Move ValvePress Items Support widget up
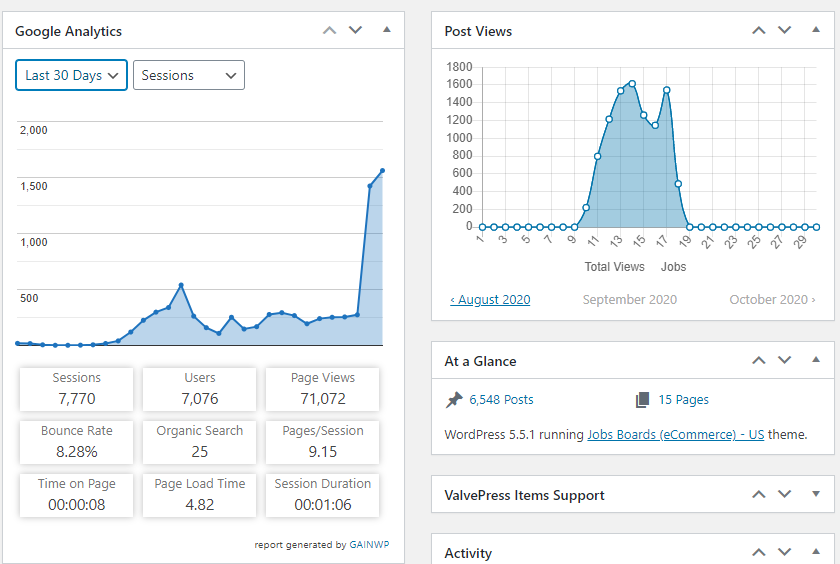This screenshot has height=564, width=840. click(759, 494)
